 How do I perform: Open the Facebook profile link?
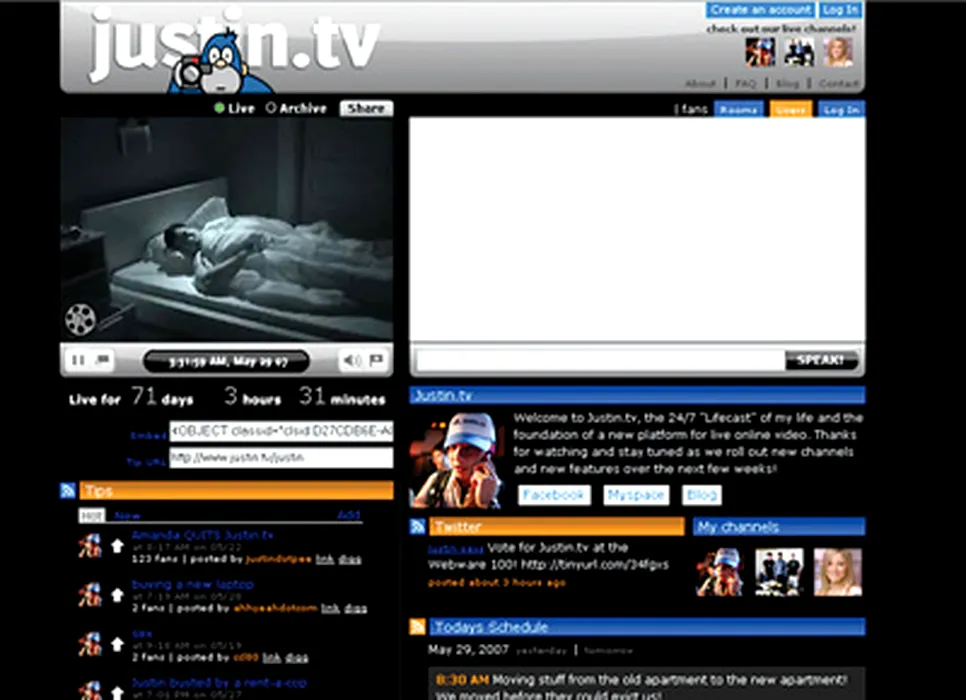(x=554, y=495)
